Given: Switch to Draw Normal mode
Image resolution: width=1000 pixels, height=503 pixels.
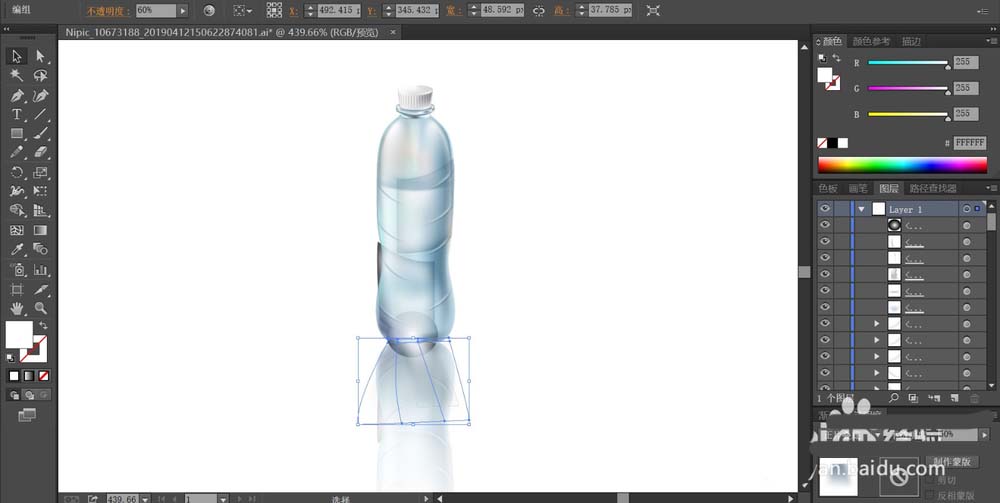Looking at the screenshot, I should coord(14,395).
